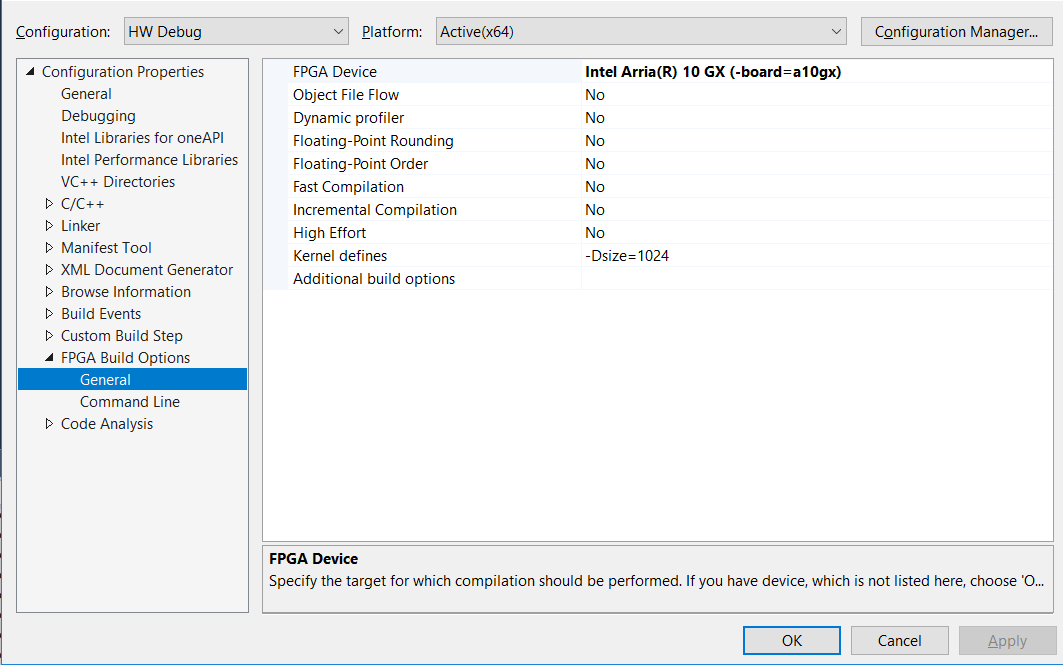Click the Kernel defines value field
The width and height of the screenshot is (1063, 665).
[x=815, y=256]
